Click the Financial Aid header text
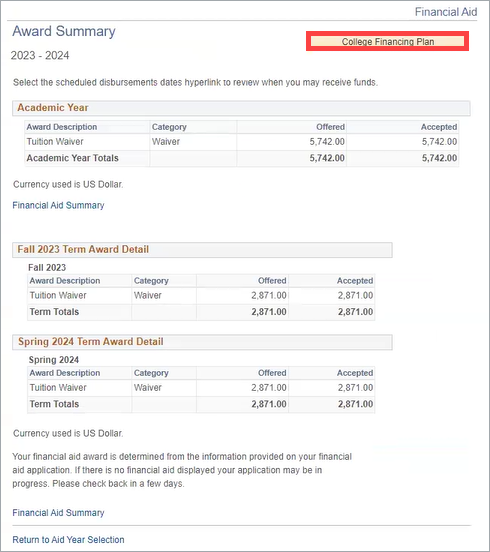Screen dimensions: 490x552 coord(446,12)
